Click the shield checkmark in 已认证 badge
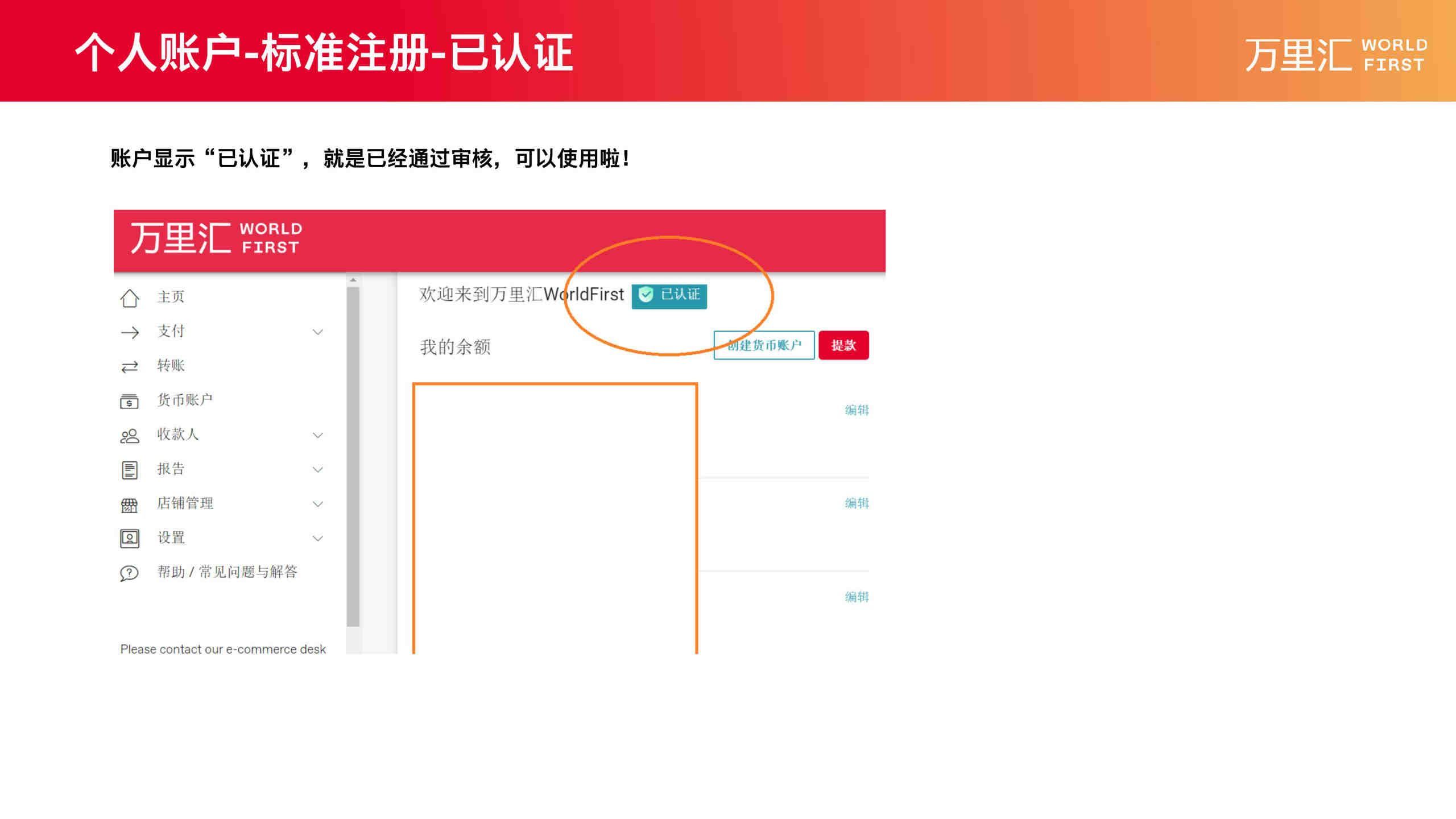 pos(646,295)
